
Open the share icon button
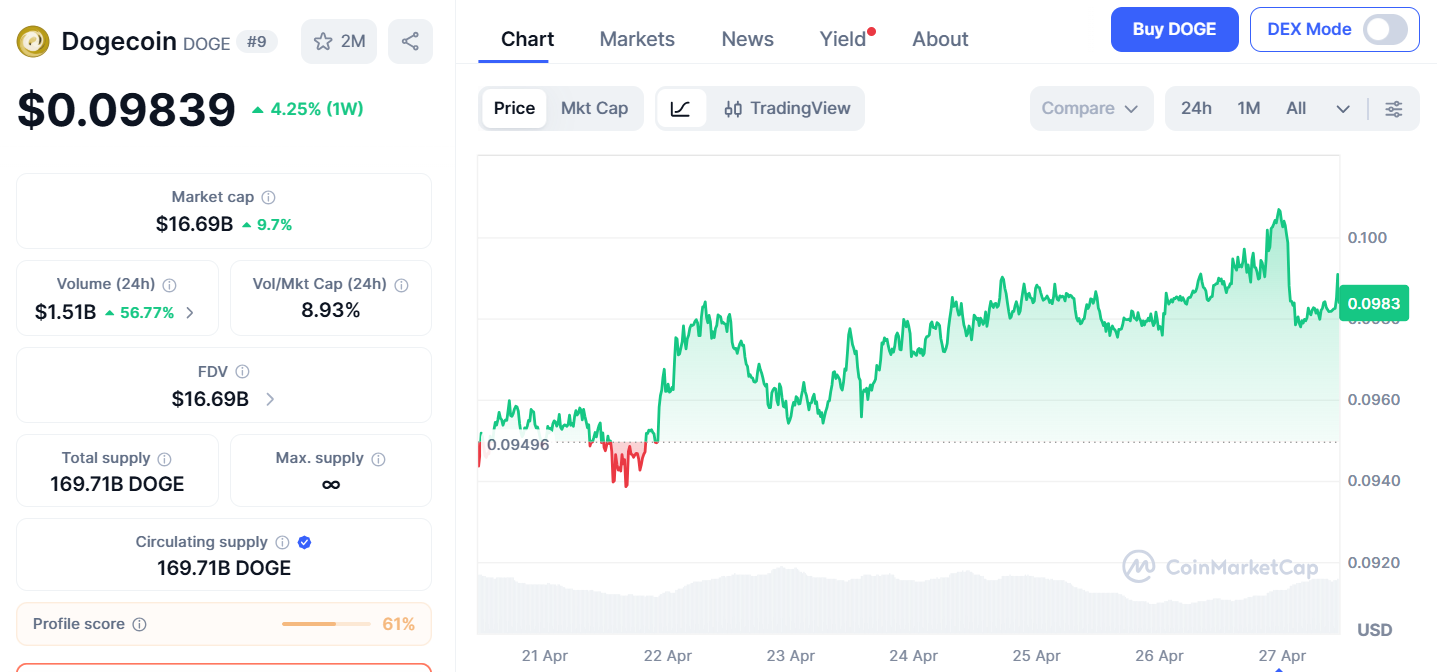[410, 41]
